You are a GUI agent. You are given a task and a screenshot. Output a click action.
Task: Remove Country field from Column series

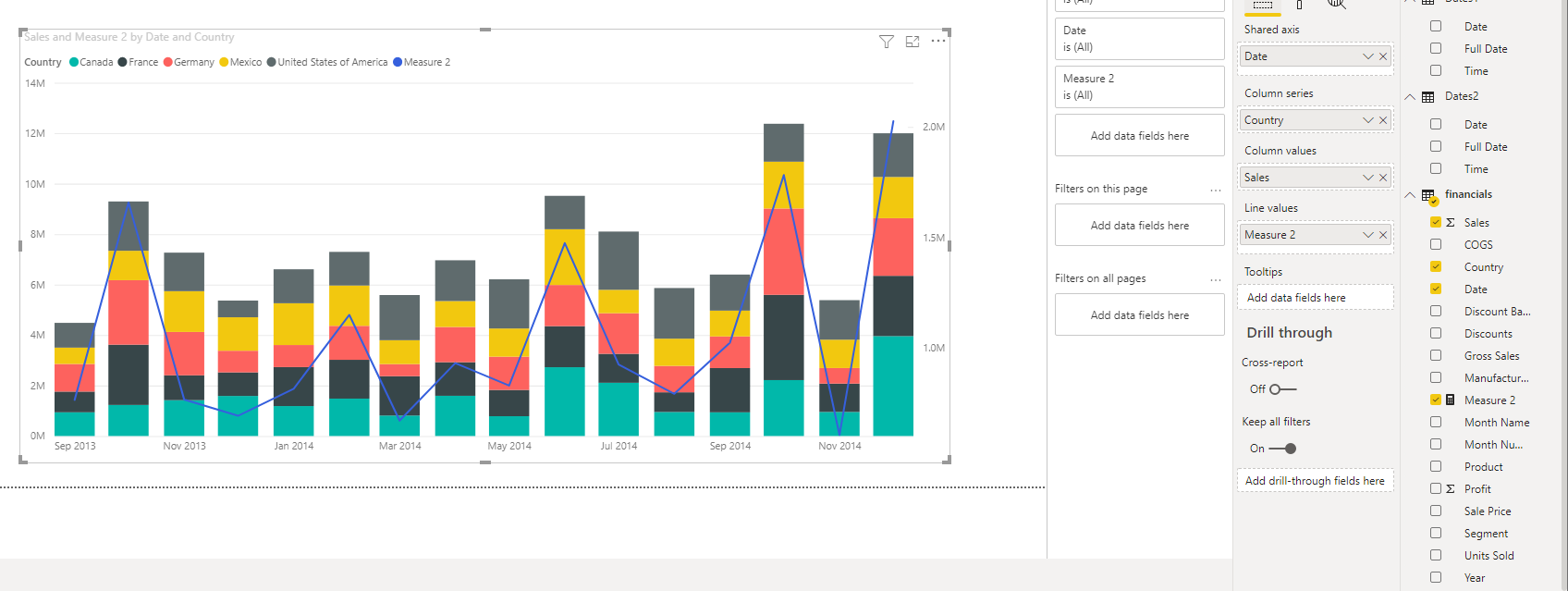(x=1383, y=120)
